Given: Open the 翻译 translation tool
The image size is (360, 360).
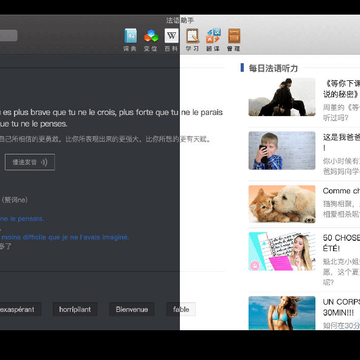Looking at the screenshot, I should (x=213, y=40).
